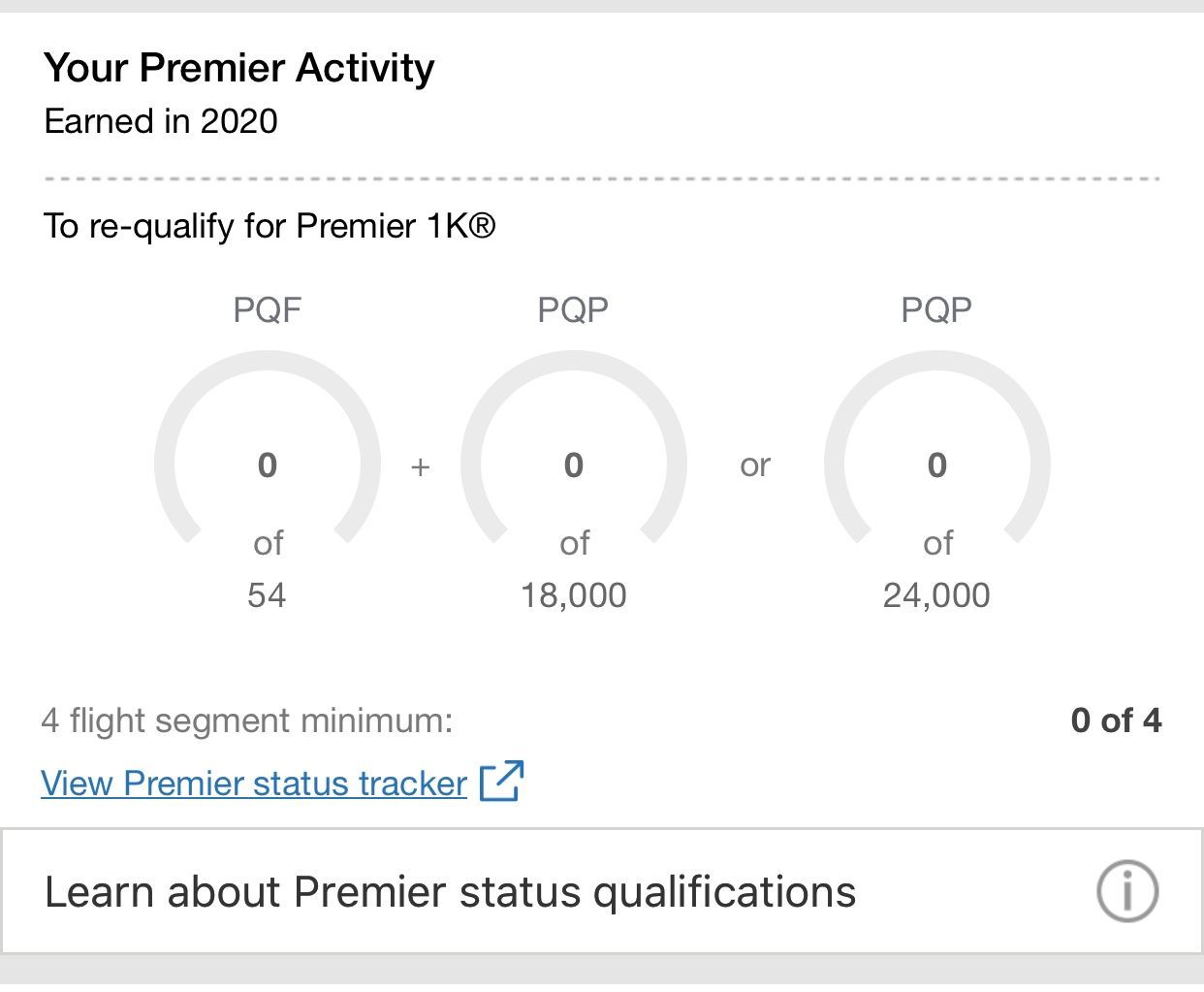
Task: Tap the info icon for Premier qualifications
Action: click(x=1126, y=890)
